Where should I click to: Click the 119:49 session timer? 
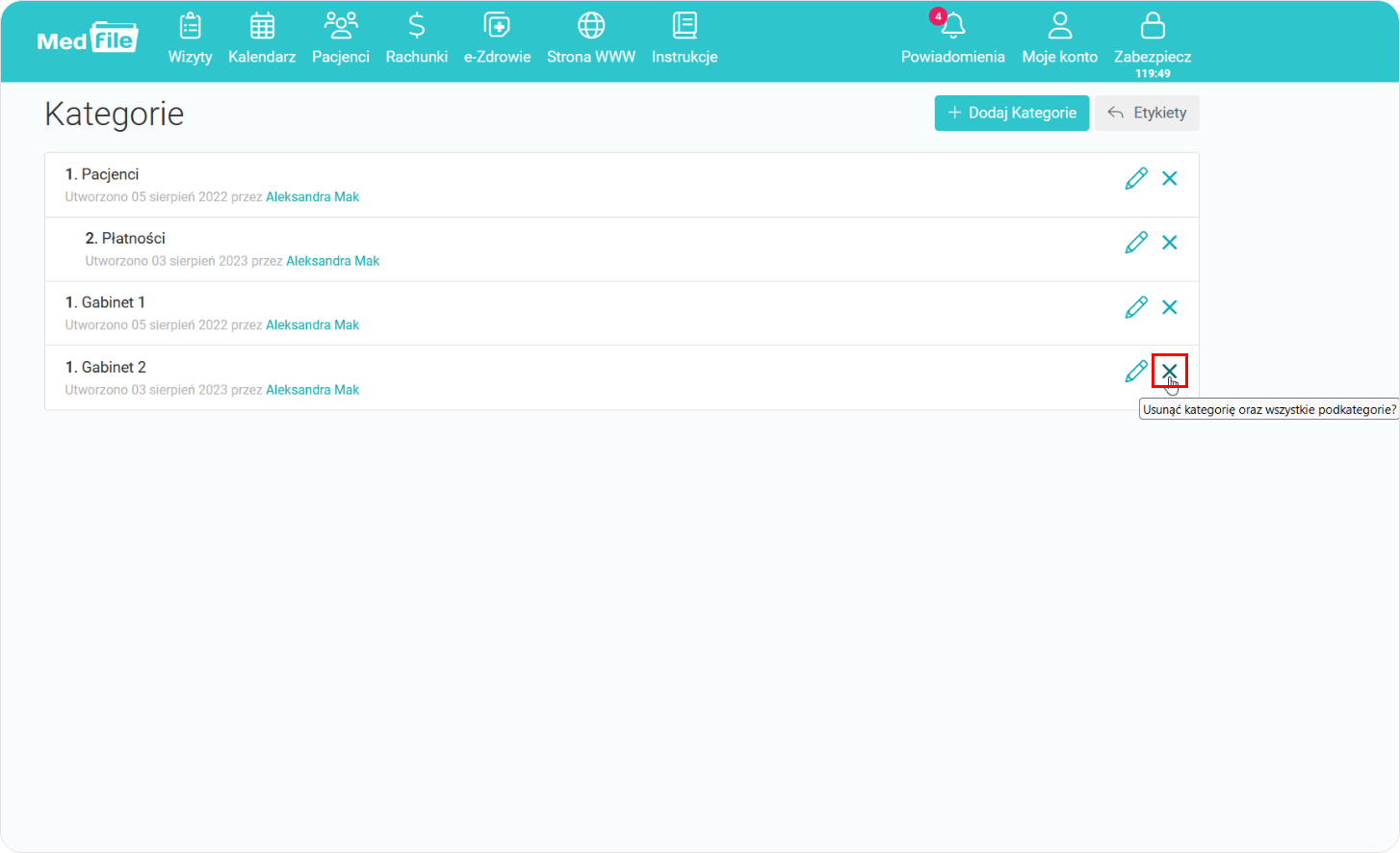pyautogui.click(x=1153, y=73)
